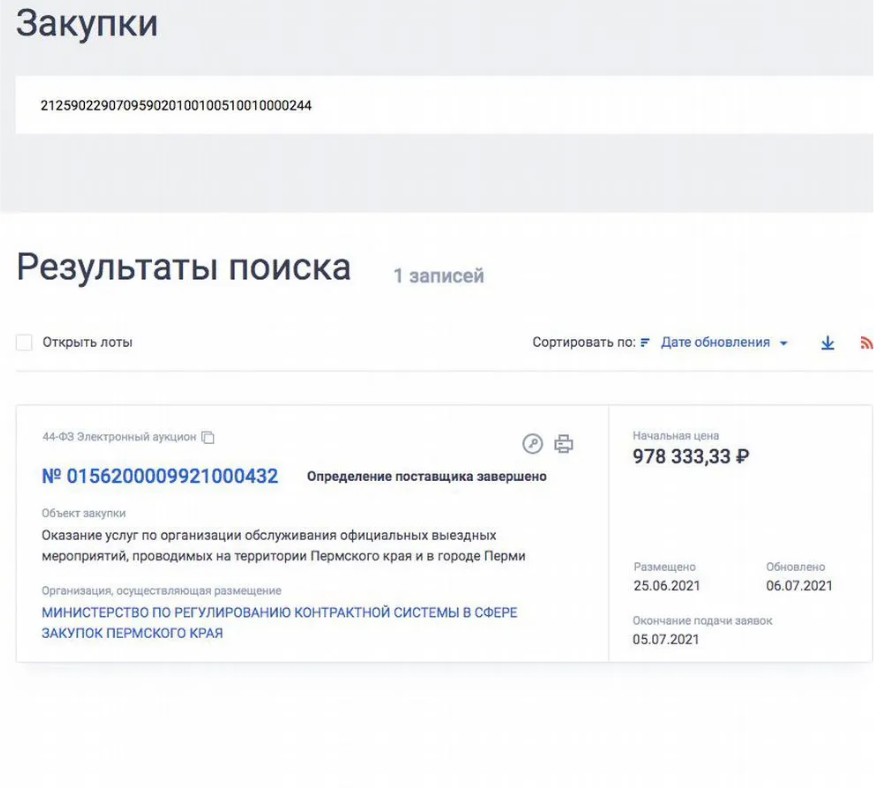Download the search results

click(x=827, y=343)
